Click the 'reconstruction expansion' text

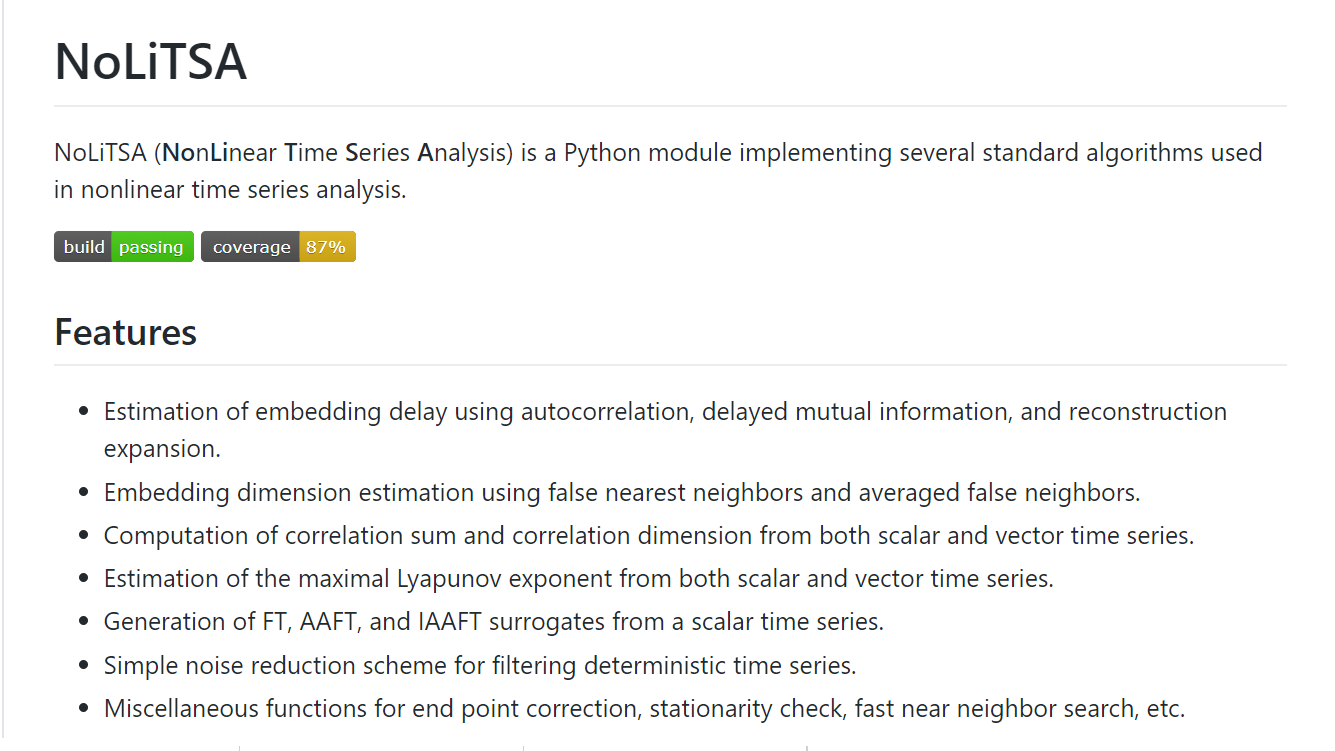(665, 430)
